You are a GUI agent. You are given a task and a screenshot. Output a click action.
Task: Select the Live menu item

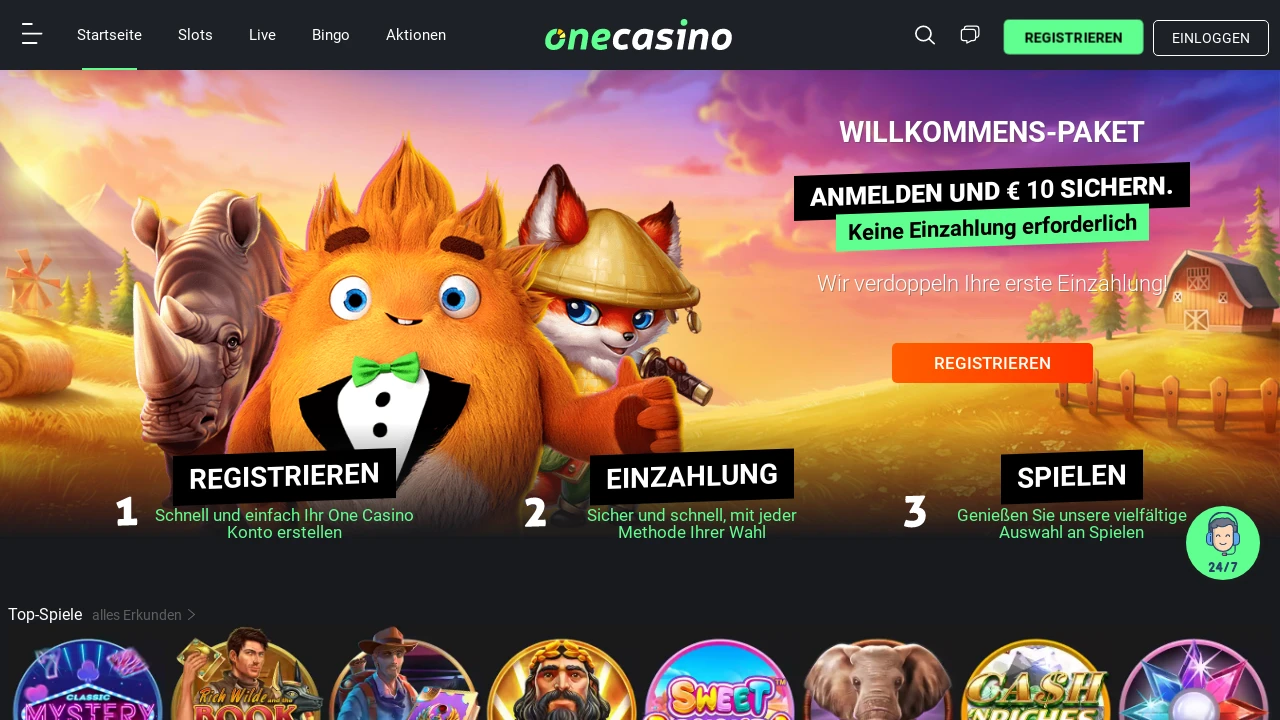[x=262, y=35]
